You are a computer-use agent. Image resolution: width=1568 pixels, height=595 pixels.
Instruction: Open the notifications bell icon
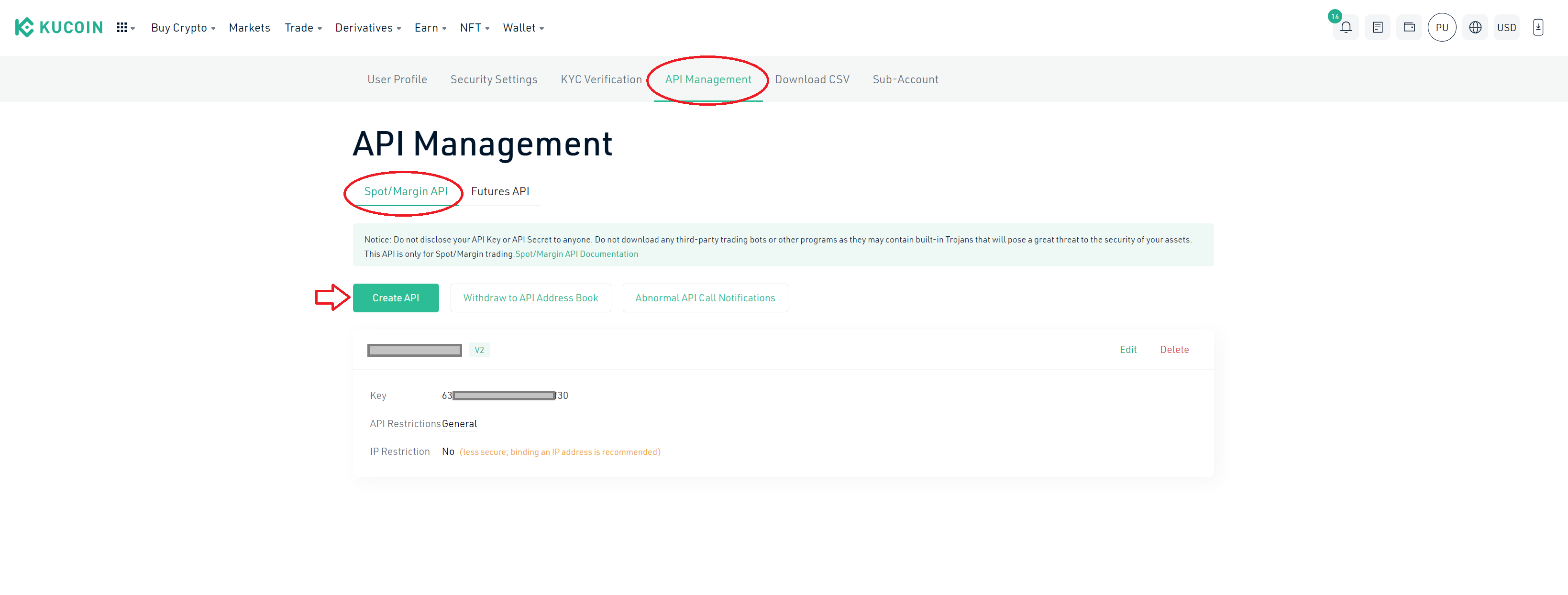click(x=1346, y=27)
